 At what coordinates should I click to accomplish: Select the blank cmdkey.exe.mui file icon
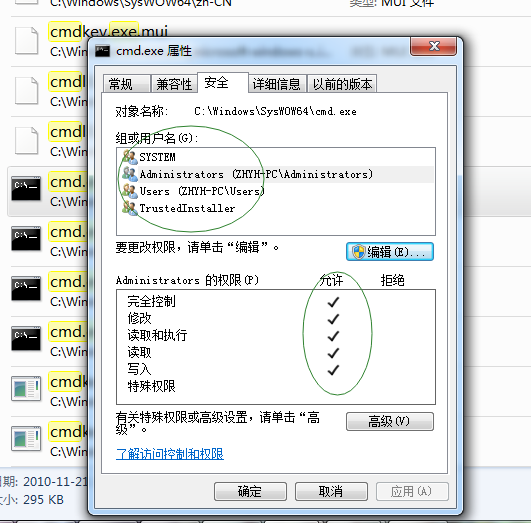click(26, 41)
